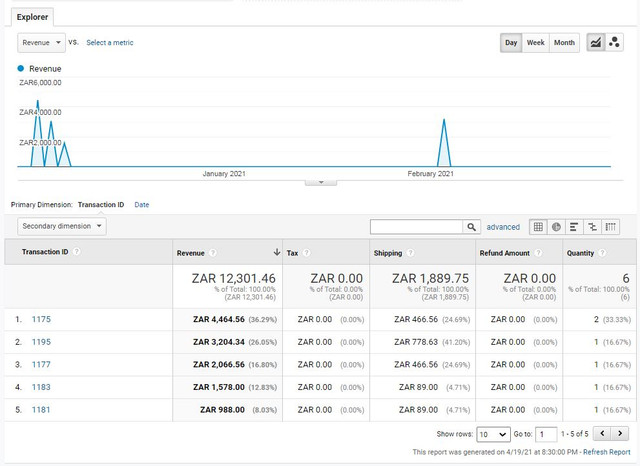Click the table search input field
The width and height of the screenshot is (640, 466).
416,227
